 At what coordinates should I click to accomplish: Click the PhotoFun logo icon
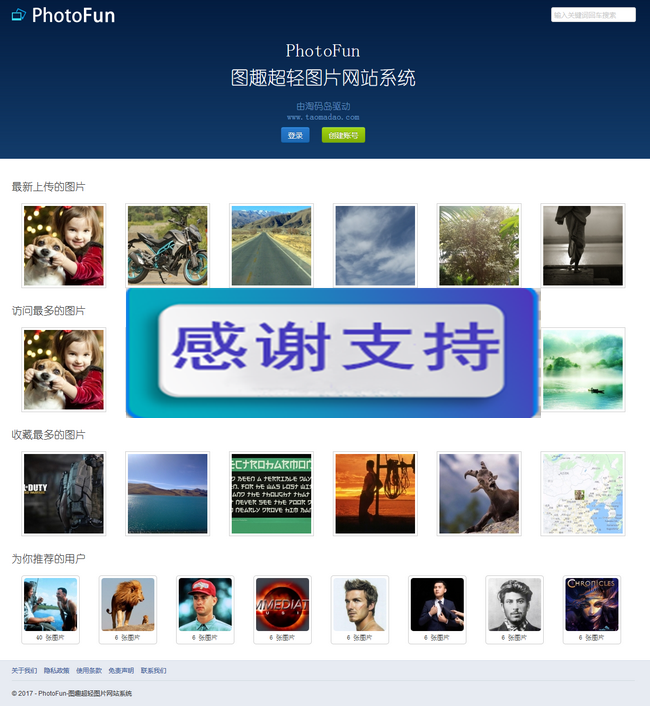pos(18,15)
